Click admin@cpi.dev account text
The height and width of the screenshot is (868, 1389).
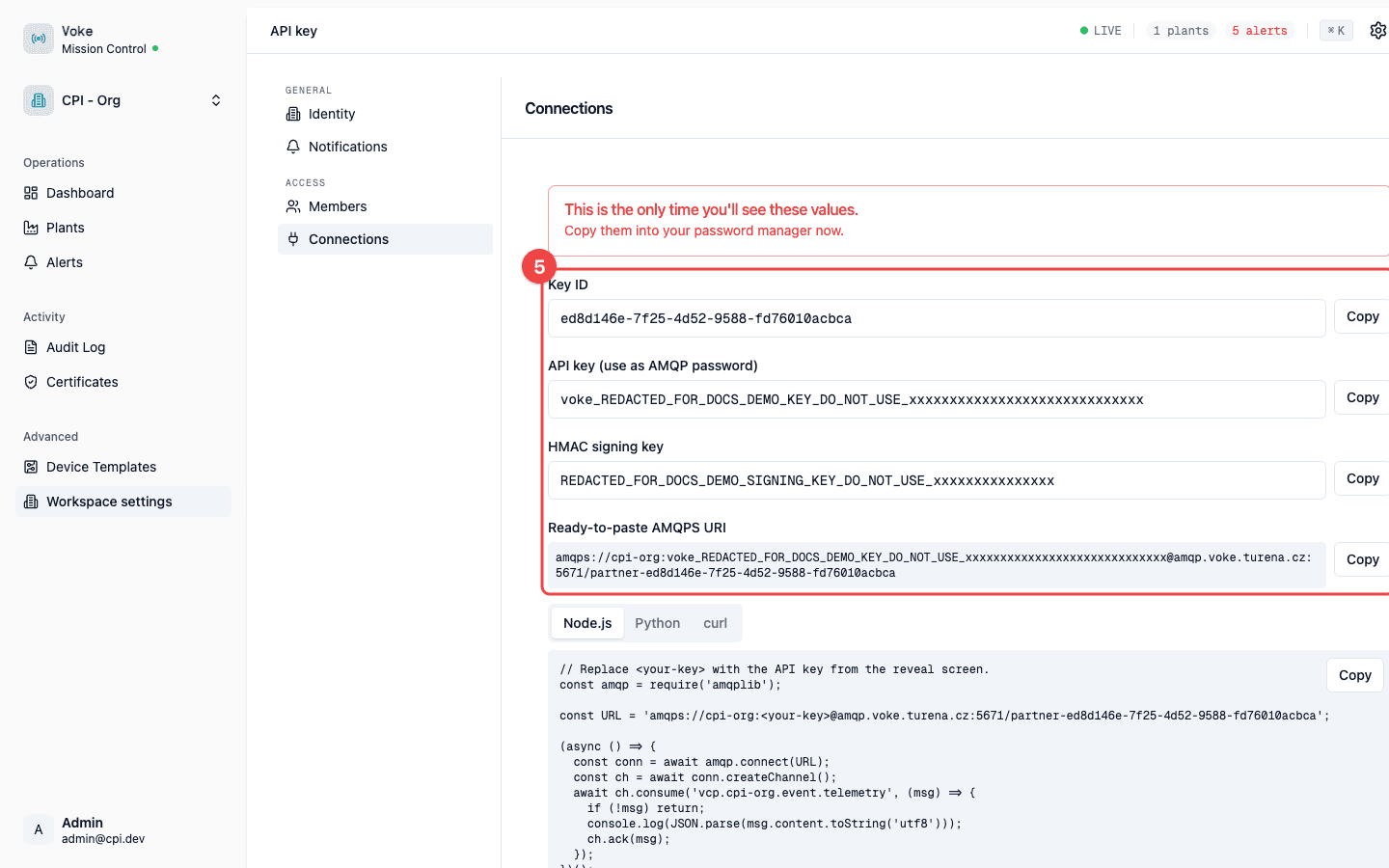[x=103, y=839]
